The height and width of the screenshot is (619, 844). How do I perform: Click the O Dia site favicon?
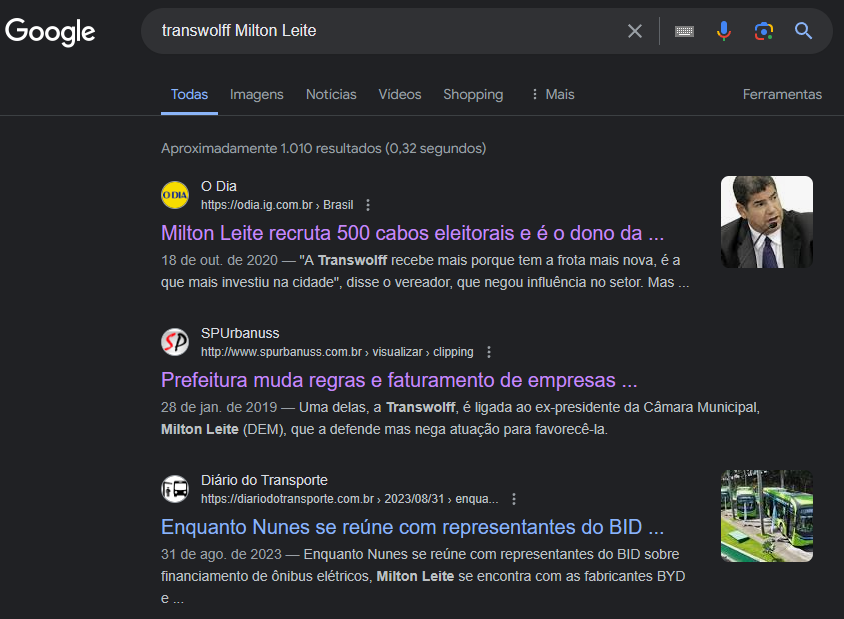point(175,195)
